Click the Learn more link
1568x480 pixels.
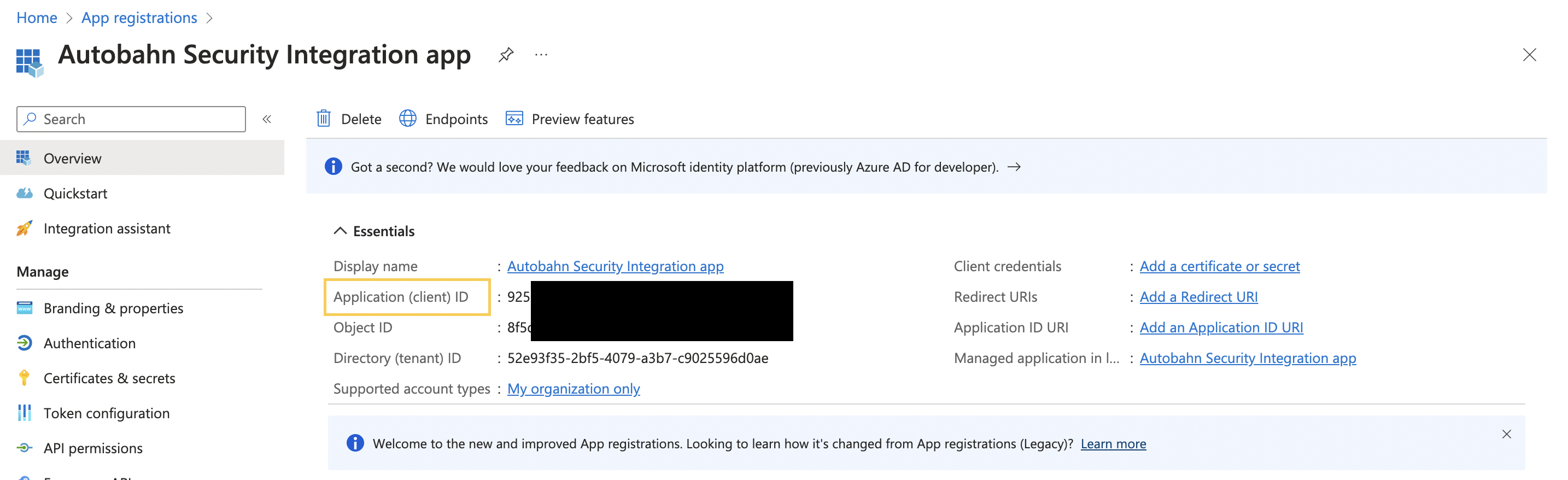(x=1113, y=444)
